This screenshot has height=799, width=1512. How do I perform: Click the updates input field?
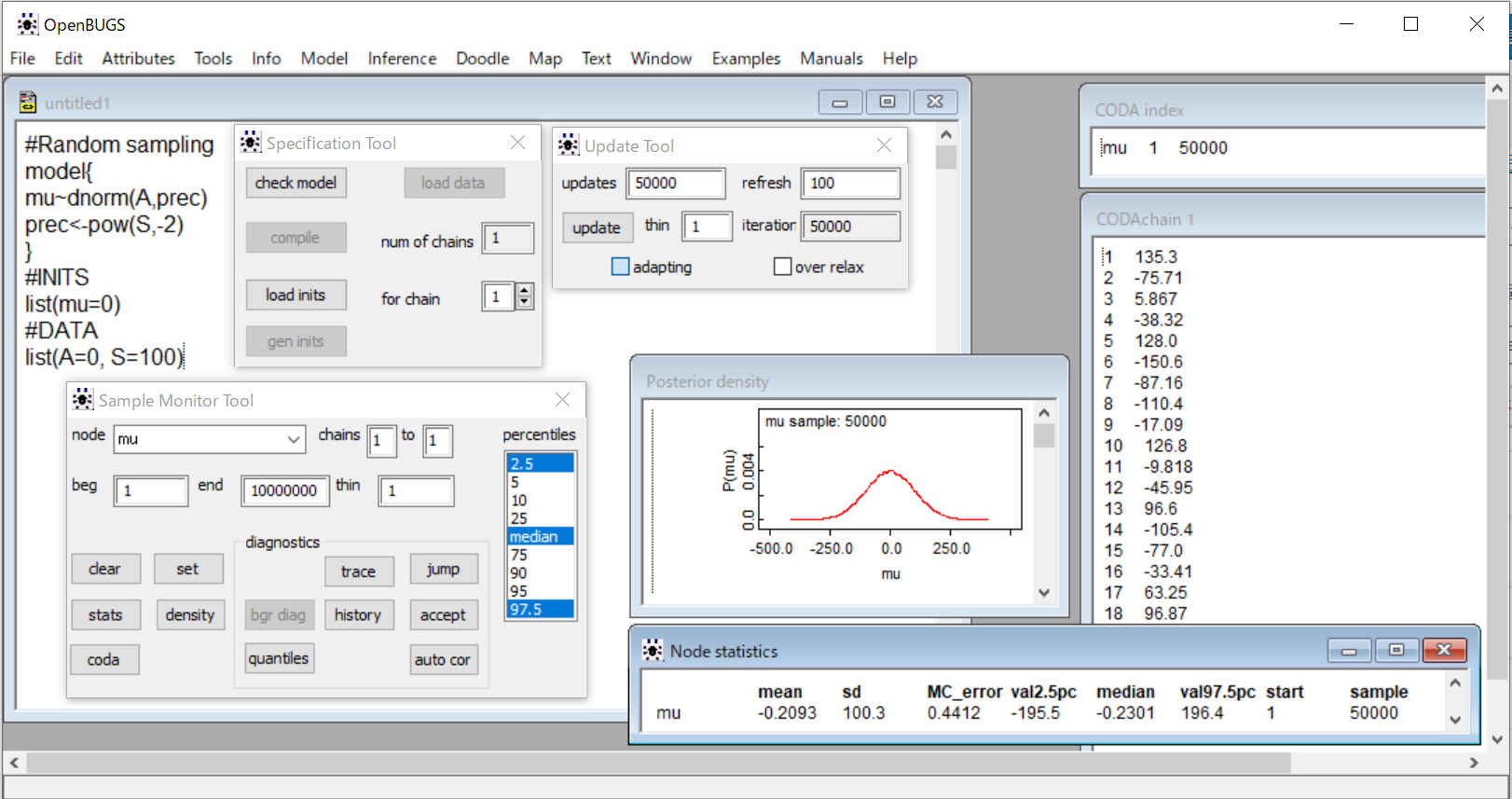[676, 183]
